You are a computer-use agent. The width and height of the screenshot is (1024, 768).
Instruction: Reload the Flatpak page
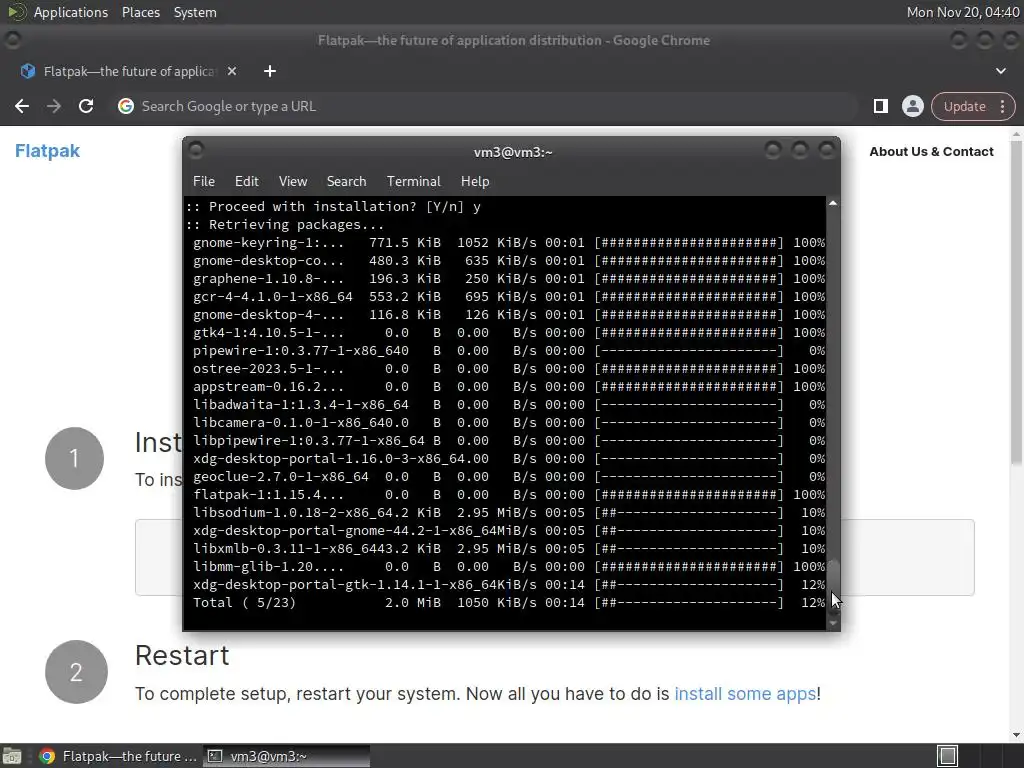(86, 106)
